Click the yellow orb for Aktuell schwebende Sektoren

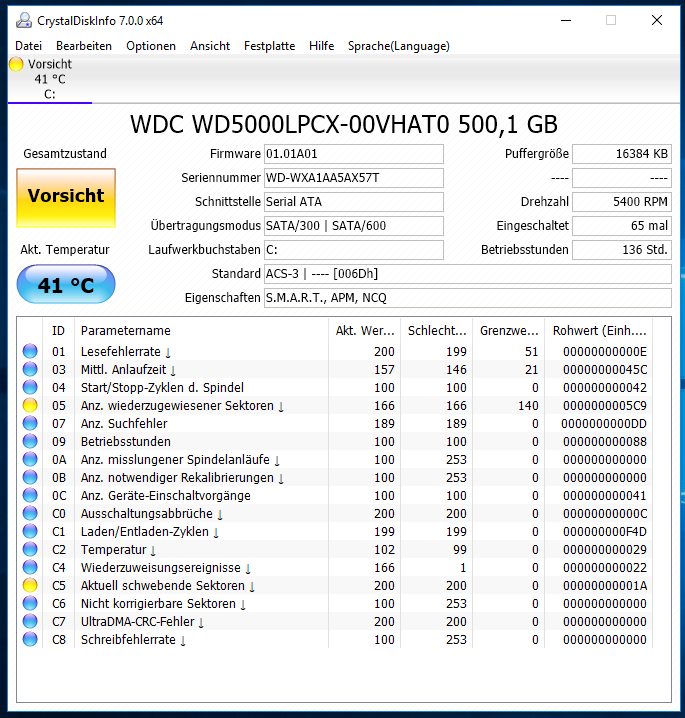click(30, 585)
